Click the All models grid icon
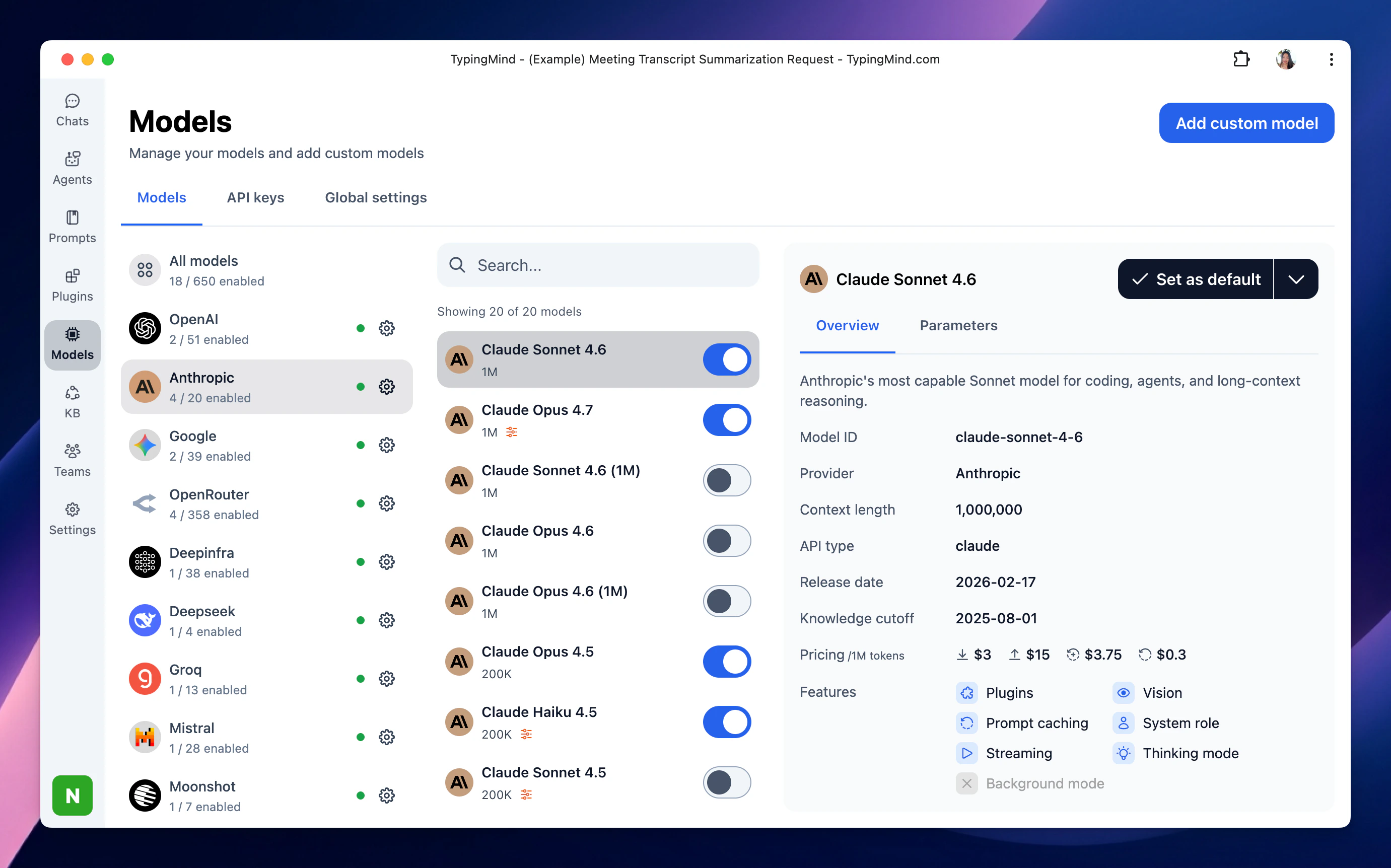 click(x=145, y=270)
